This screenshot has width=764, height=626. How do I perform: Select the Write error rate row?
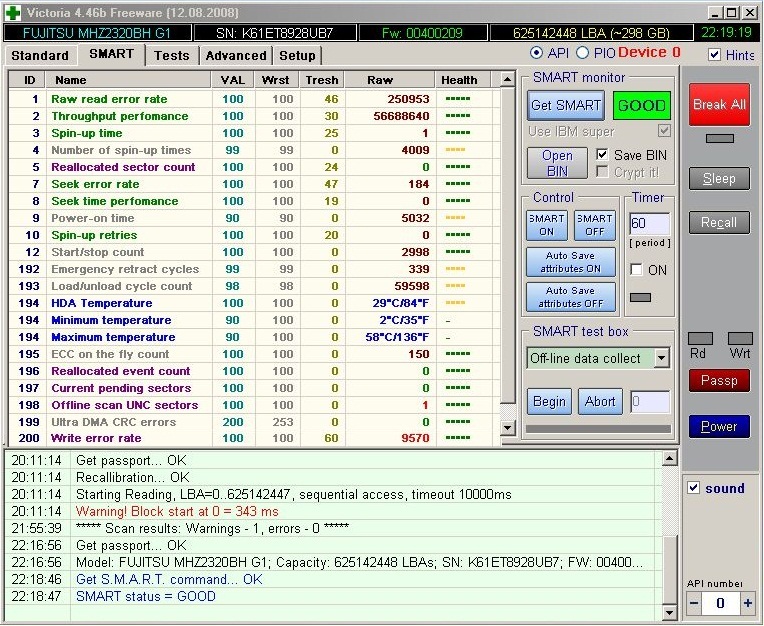253,438
